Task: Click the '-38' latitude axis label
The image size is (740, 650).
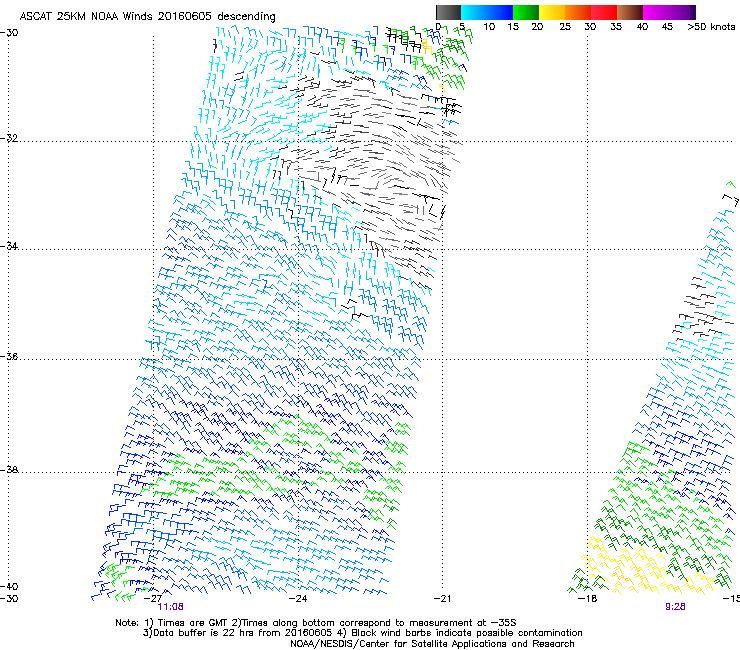Action: tap(9, 470)
